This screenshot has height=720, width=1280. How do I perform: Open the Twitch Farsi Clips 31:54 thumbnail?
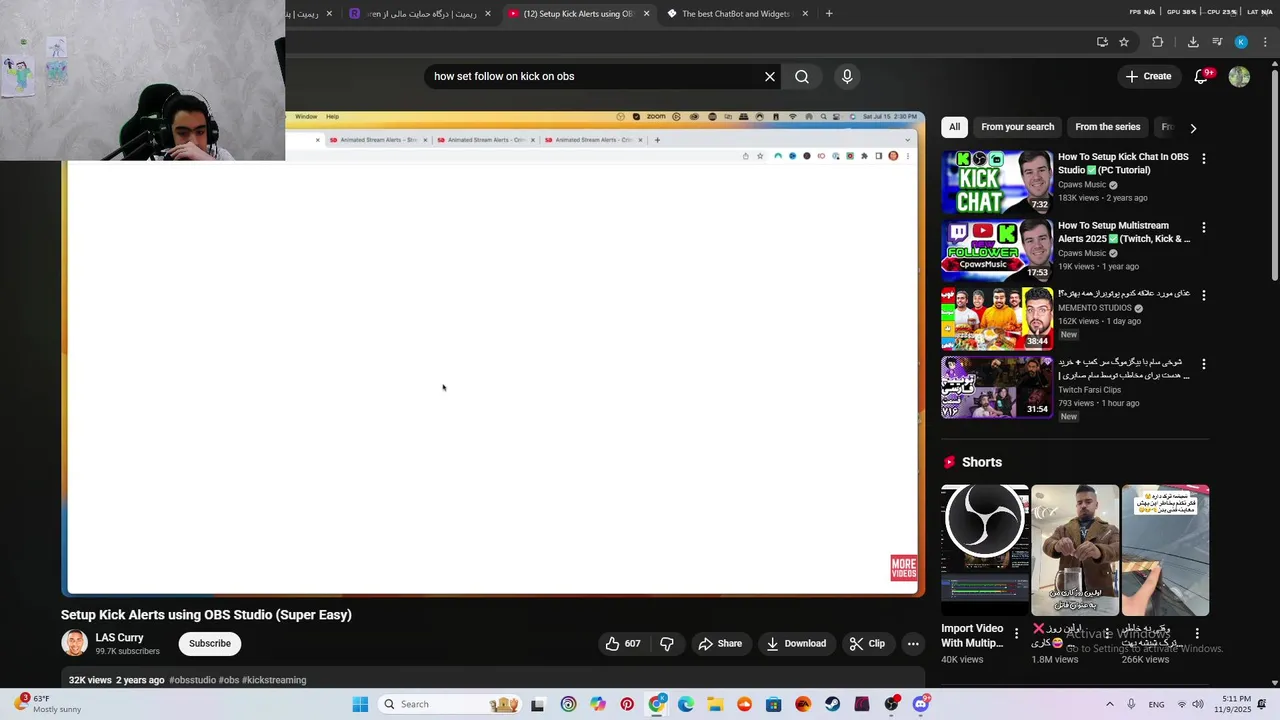tap(997, 387)
